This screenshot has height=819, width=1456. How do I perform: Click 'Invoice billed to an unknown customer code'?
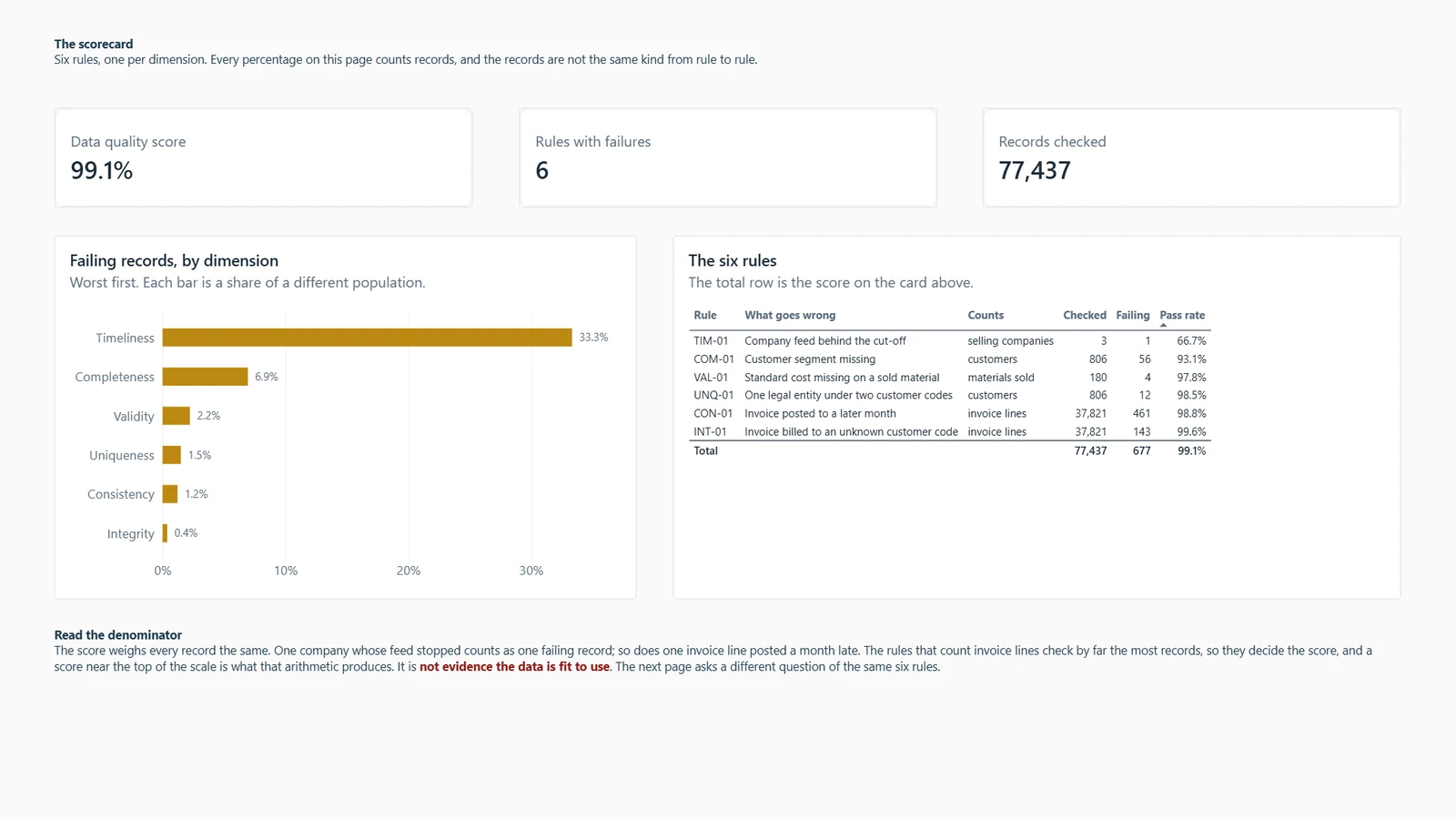point(851,432)
